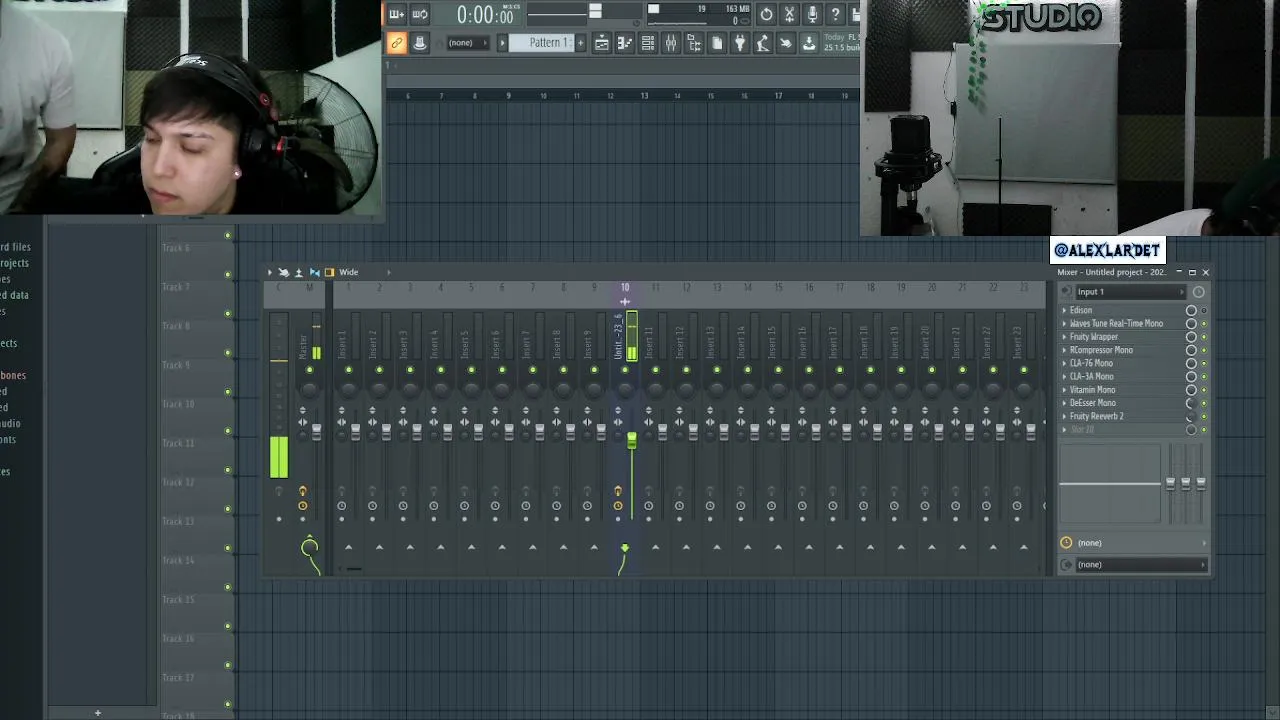The image size is (1280, 720).
Task: Toggle RCompressor Mono enable LED
Action: pos(1203,350)
